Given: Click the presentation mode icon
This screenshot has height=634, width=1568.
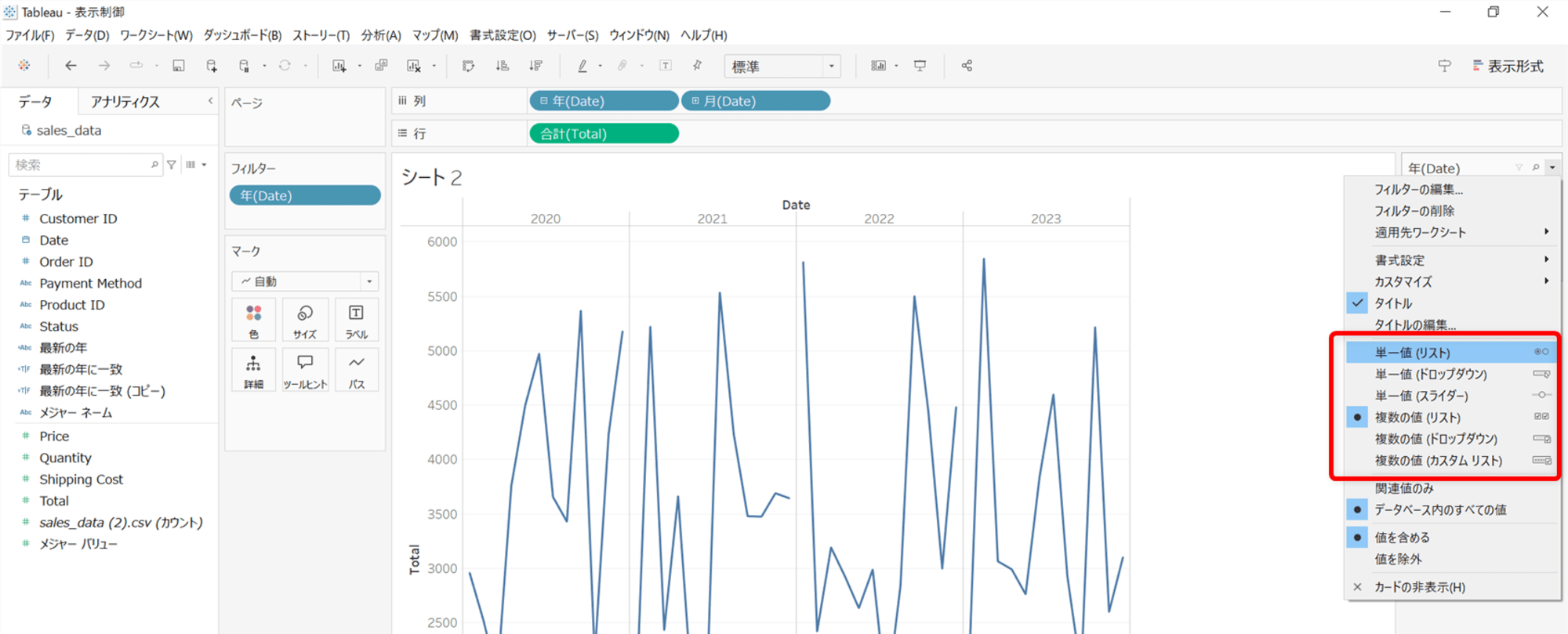Looking at the screenshot, I should click(x=920, y=66).
